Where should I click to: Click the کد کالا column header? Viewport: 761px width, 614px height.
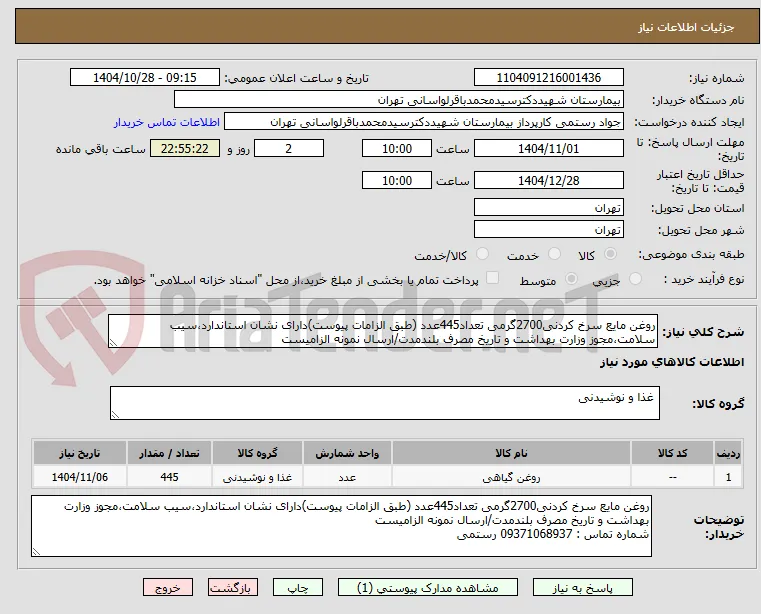tap(672, 453)
